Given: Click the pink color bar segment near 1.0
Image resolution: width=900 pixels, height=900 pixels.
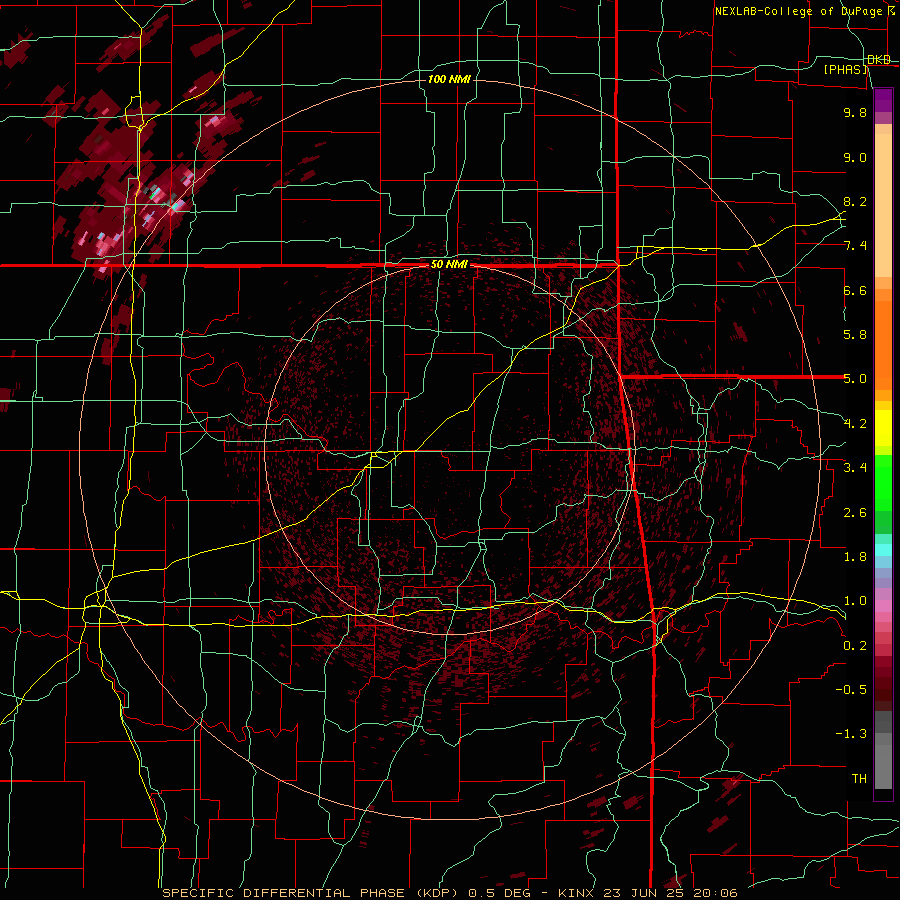Looking at the screenshot, I should [x=883, y=606].
